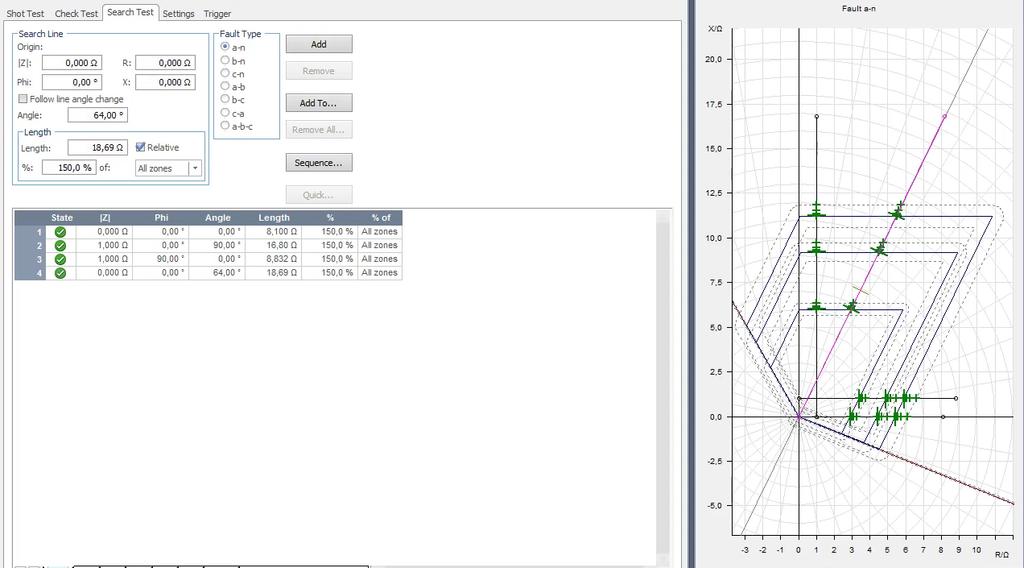The height and width of the screenshot is (568, 1024).
Task: Click the Fault a-n diagram title
Action: pyautogui.click(x=859, y=8)
